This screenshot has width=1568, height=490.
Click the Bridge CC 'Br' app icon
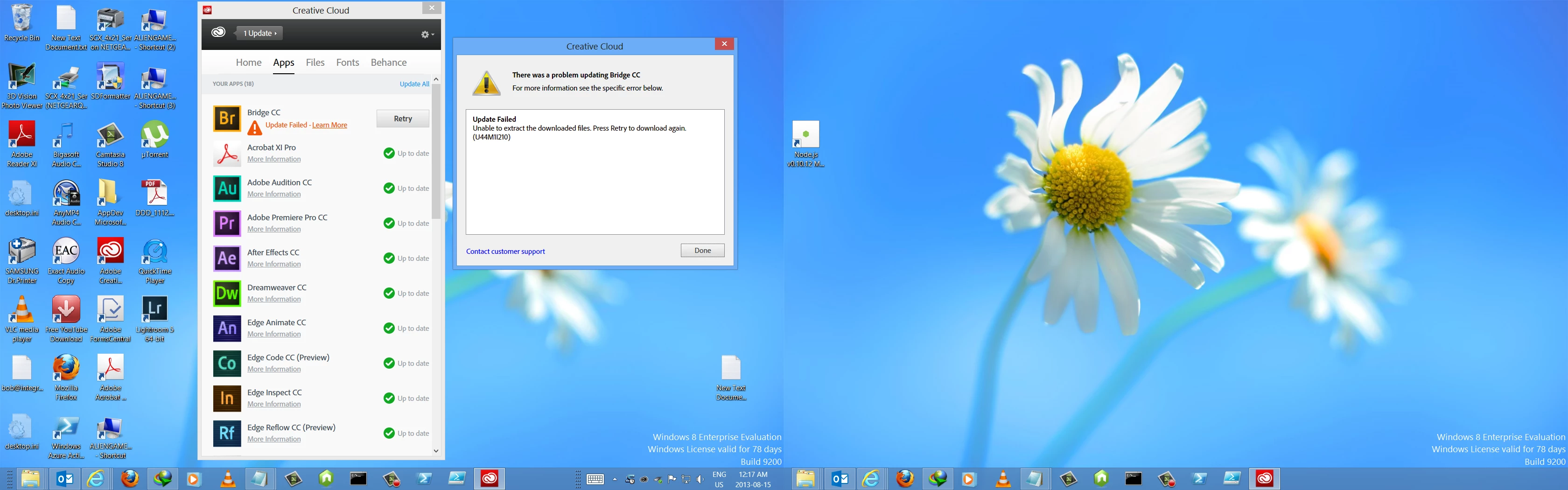[x=227, y=118]
